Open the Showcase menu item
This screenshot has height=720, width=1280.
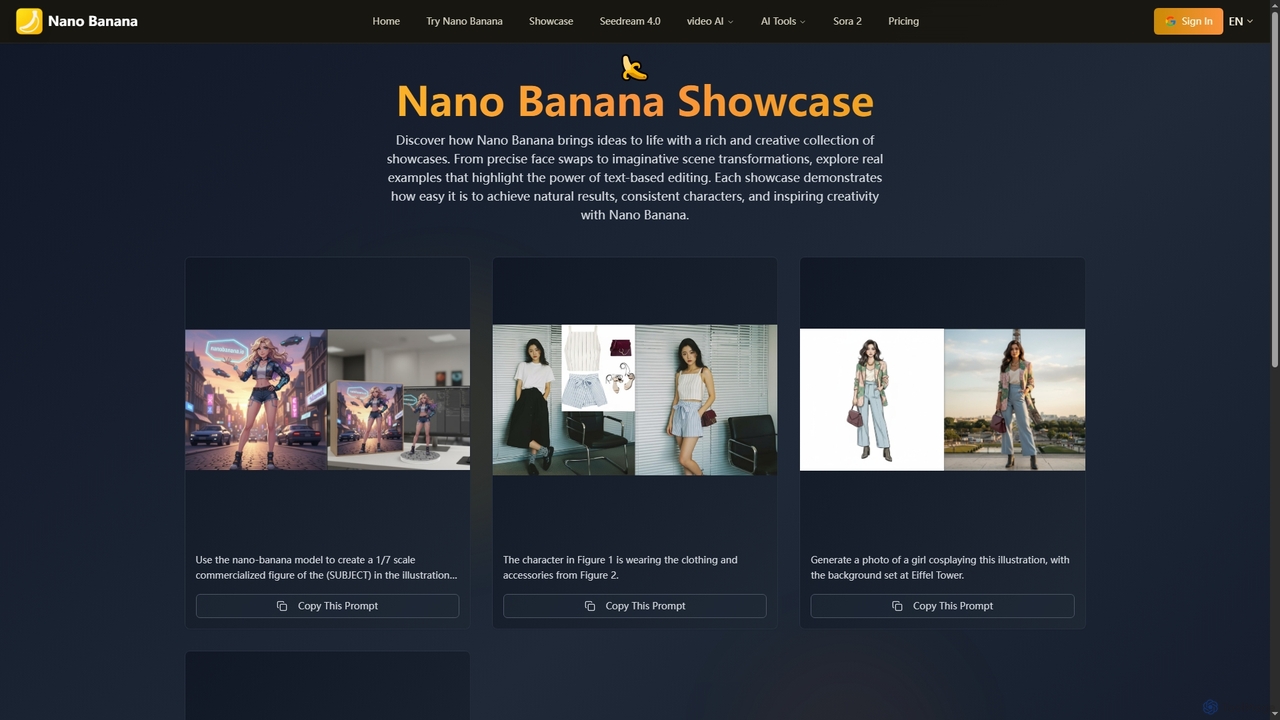point(551,21)
